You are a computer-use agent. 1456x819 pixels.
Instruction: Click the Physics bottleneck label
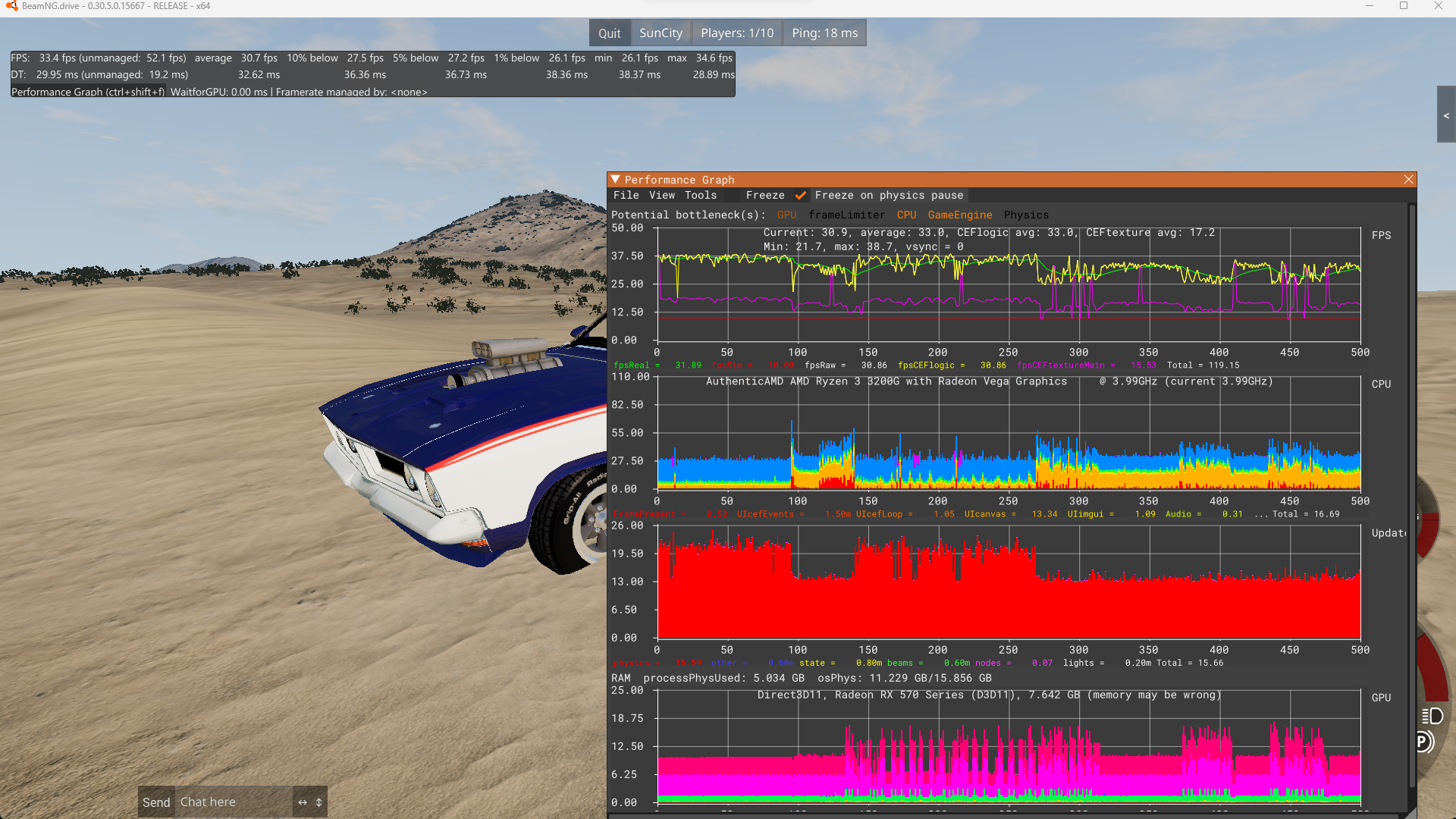point(1026,215)
